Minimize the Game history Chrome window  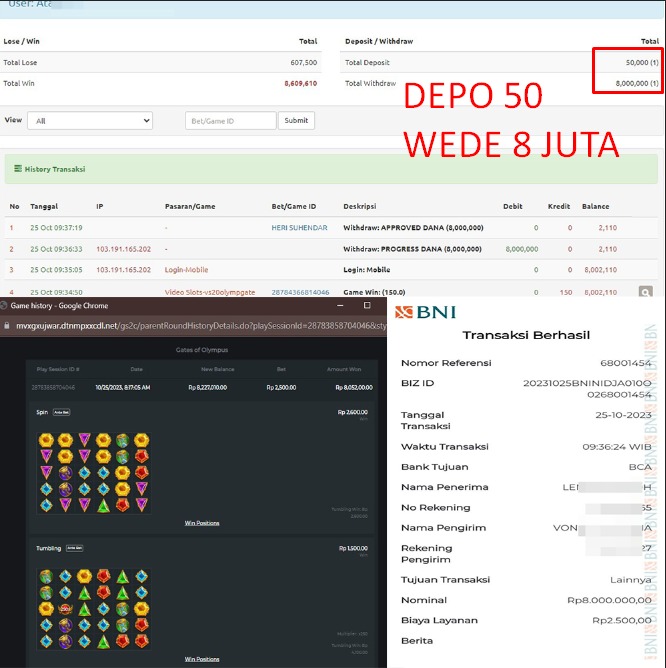[x=340, y=305]
